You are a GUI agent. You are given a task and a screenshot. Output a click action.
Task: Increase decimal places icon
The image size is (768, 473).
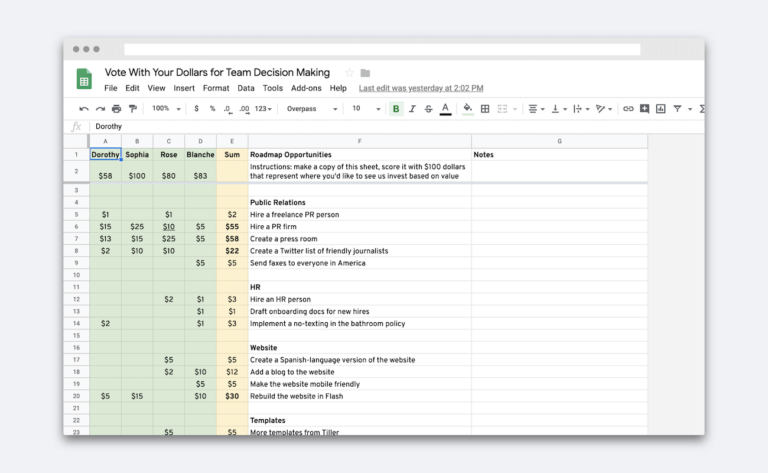(x=244, y=109)
